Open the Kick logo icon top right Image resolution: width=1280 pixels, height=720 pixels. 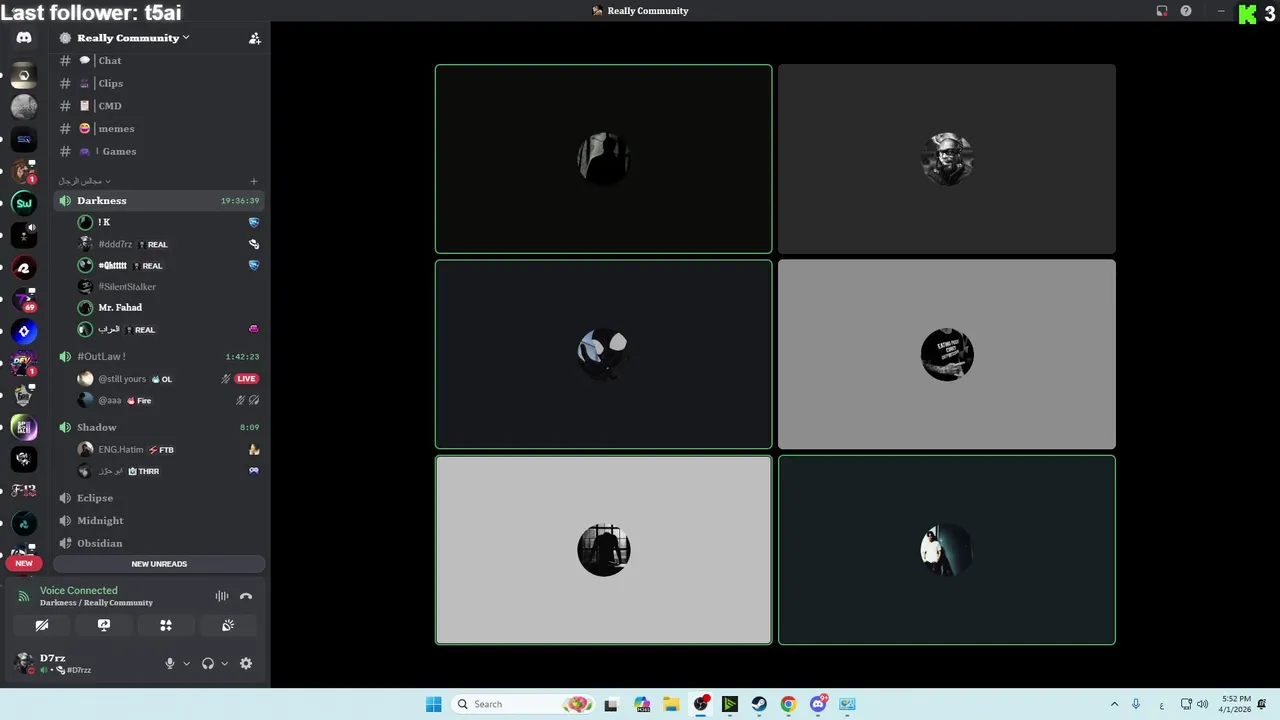pyautogui.click(x=1247, y=14)
